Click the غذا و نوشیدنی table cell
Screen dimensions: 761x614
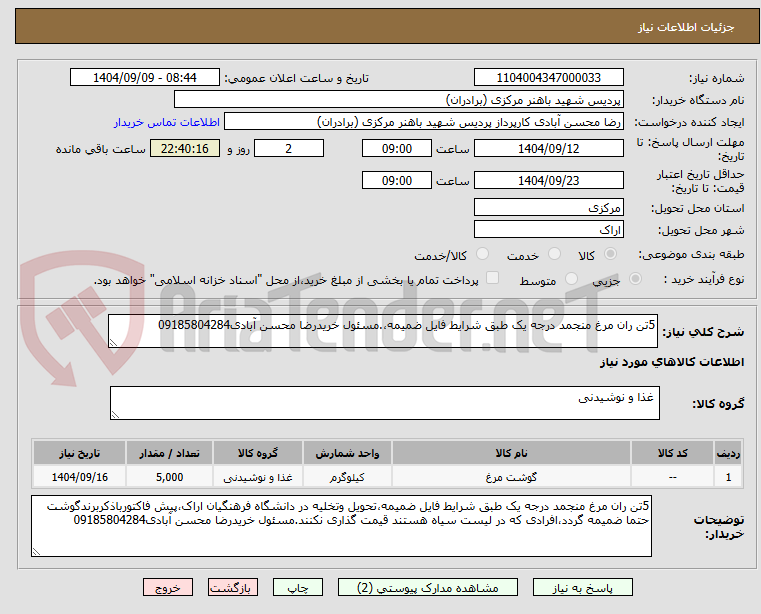pos(258,477)
